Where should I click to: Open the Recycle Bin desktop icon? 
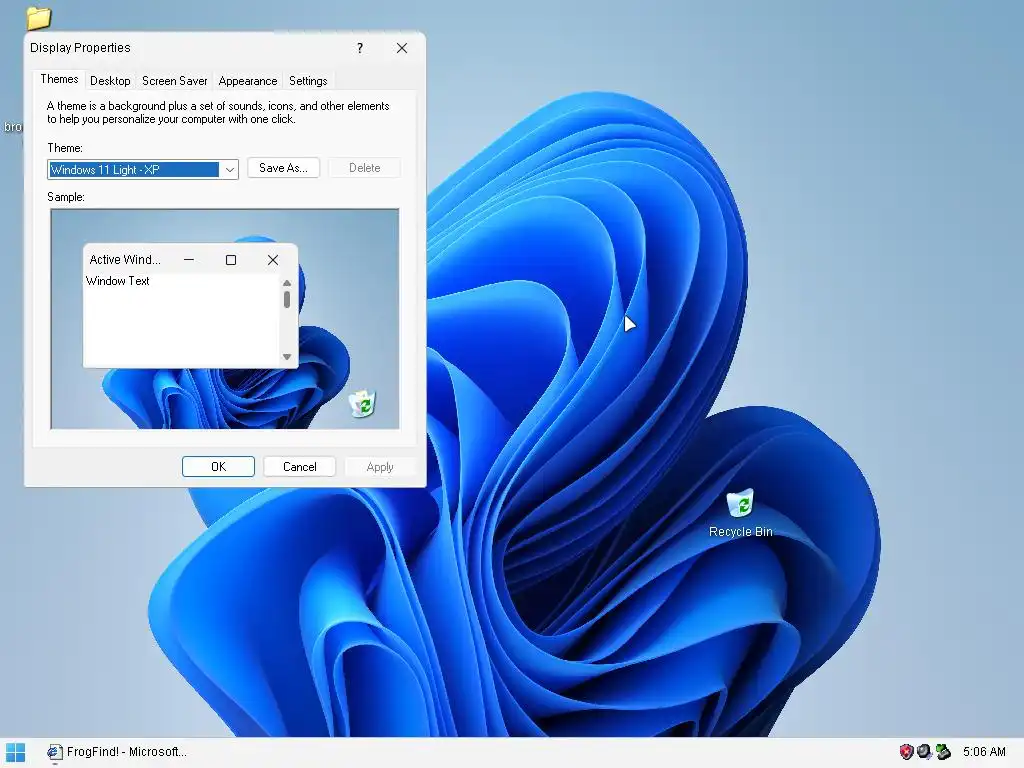tap(740, 504)
